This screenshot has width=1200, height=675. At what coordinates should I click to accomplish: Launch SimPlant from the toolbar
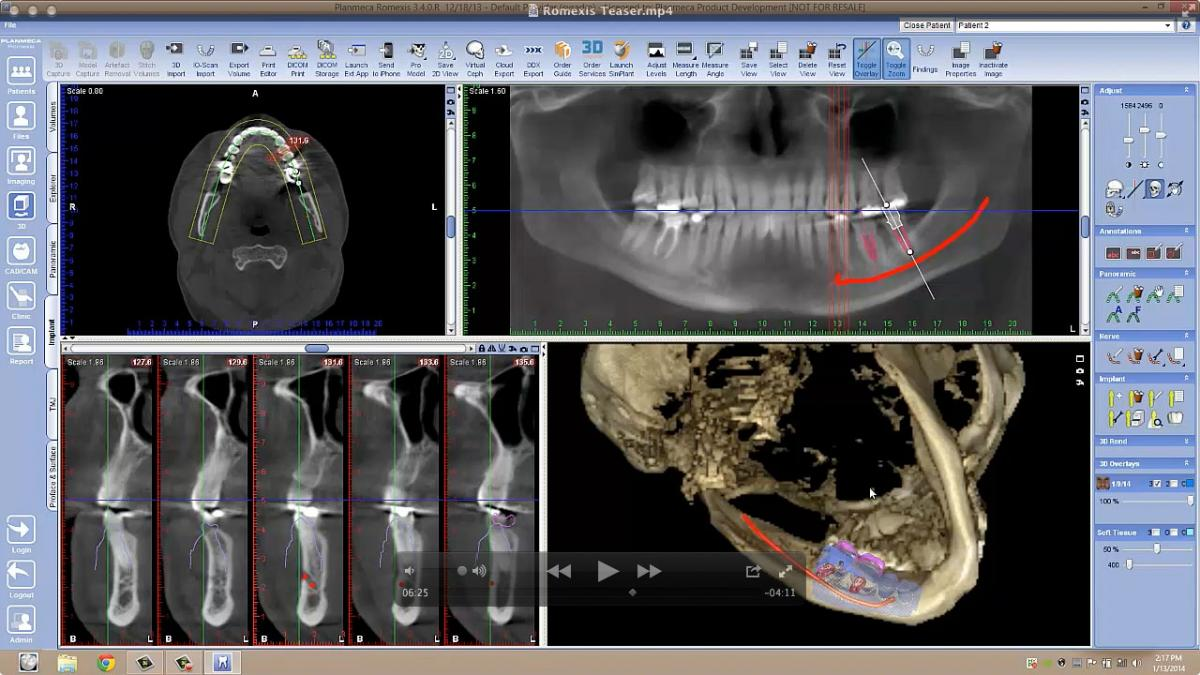click(621, 59)
